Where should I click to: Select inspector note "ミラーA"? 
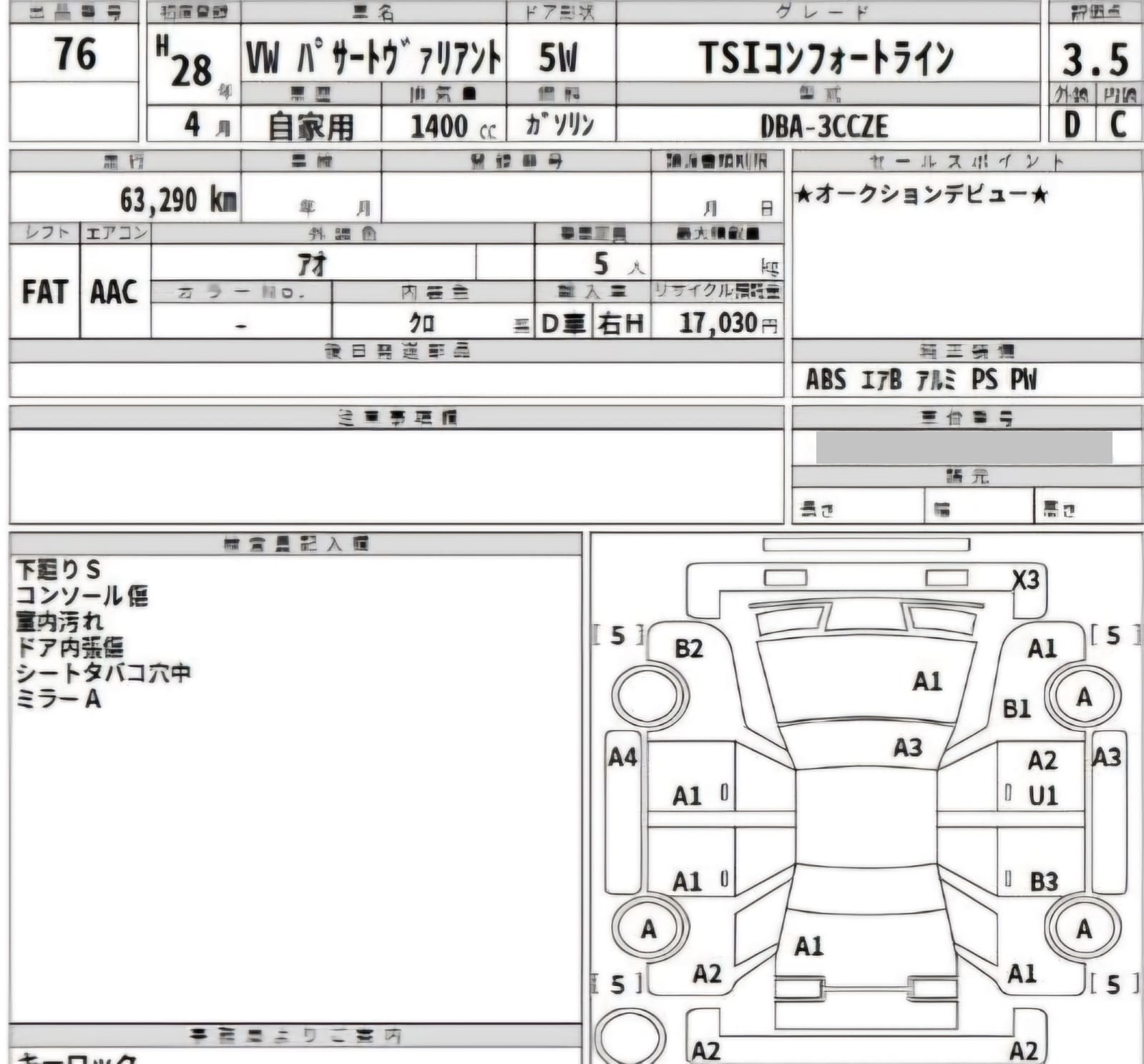point(58,698)
